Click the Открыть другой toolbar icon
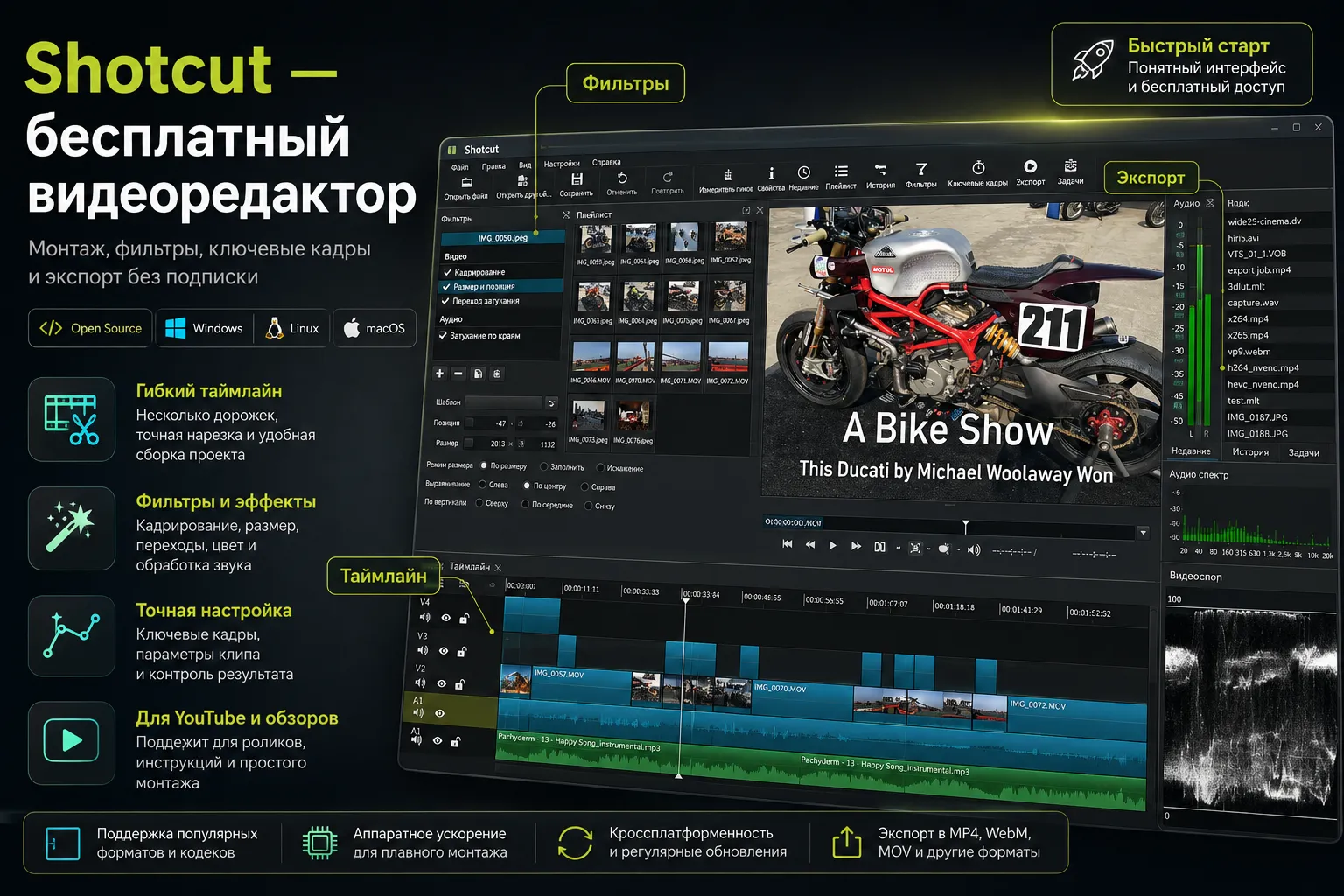1344x896 pixels. click(522, 180)
